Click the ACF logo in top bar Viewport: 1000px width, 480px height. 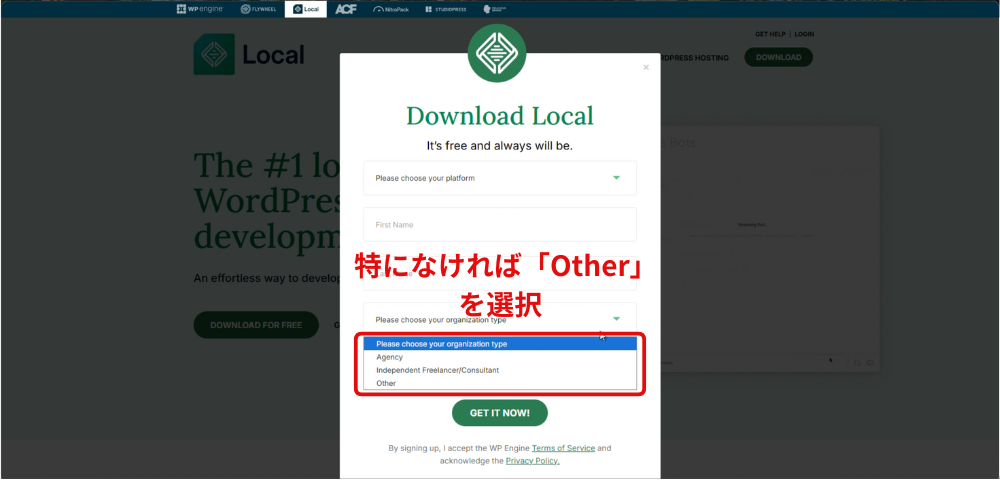[346, 9]
